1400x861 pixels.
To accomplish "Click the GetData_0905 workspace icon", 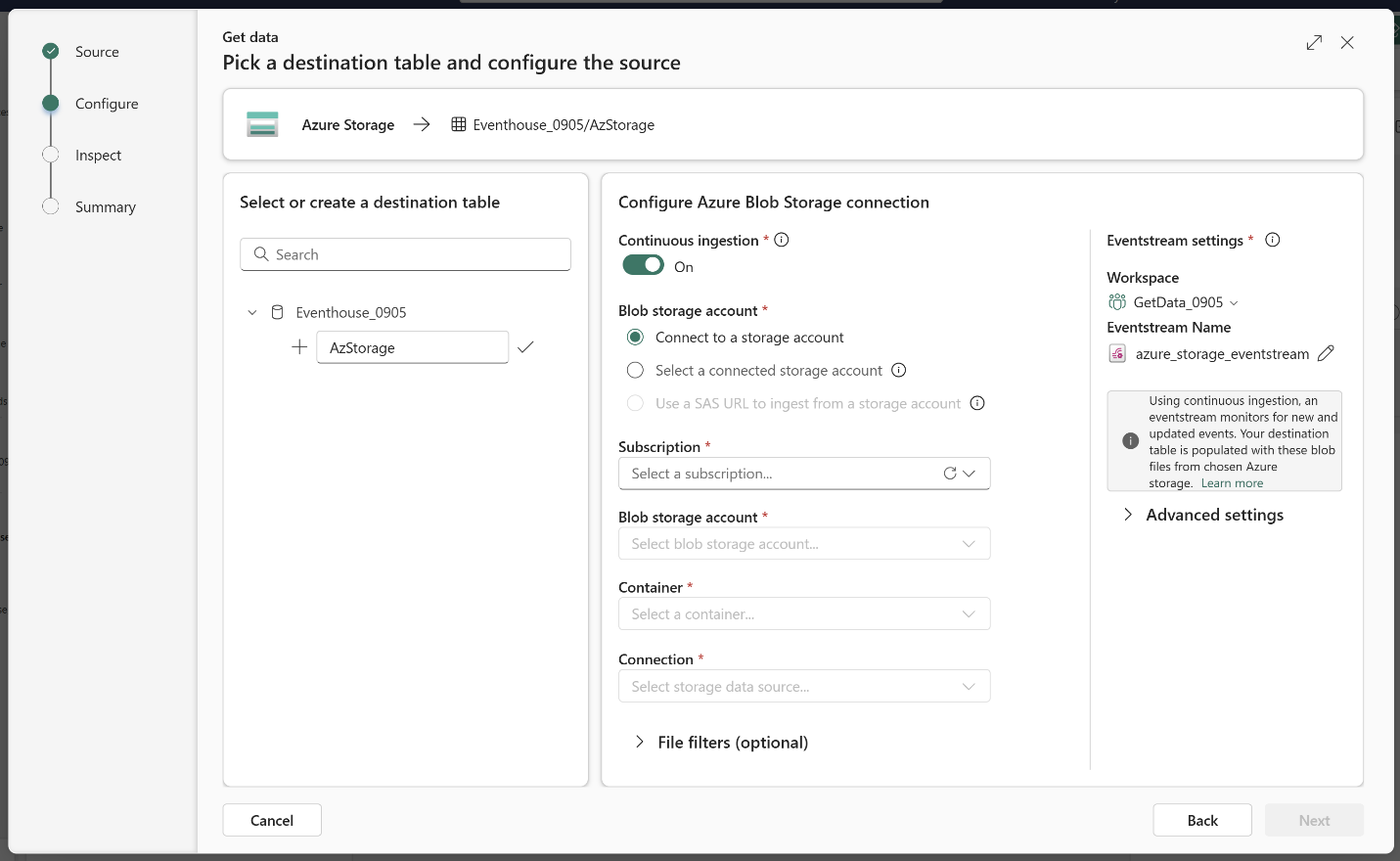I will [1117, 302].
